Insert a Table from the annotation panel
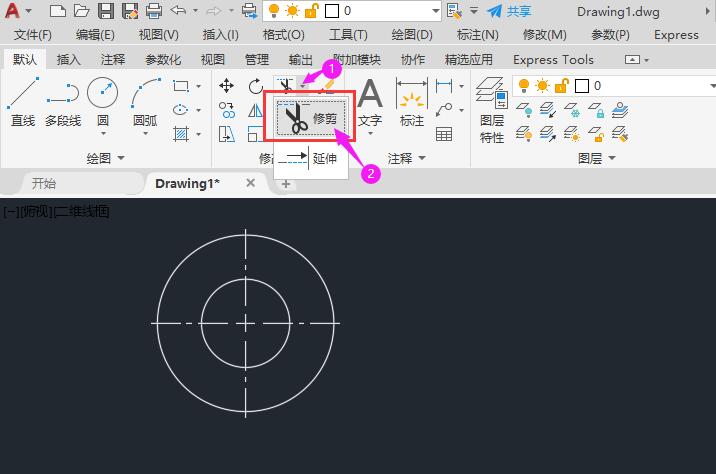716x474 pixels. [444, 134]
